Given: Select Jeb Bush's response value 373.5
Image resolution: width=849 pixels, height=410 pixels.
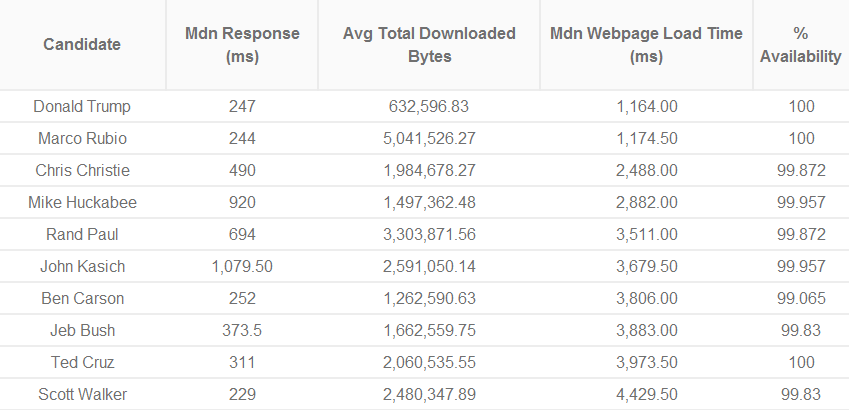Looking at the screenshot, I should point(242,330).
